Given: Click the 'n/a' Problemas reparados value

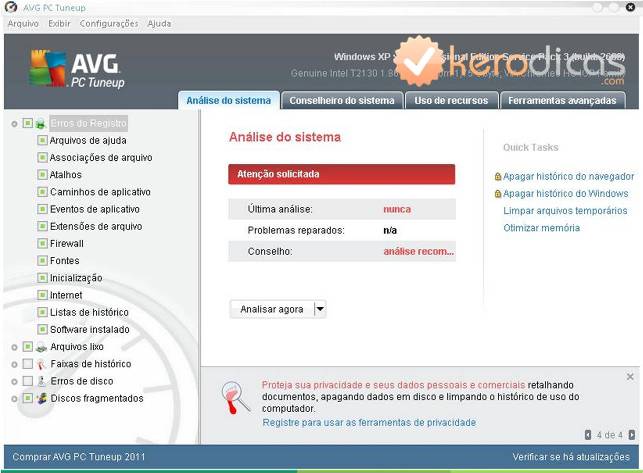Looking at the screenshot, I should tap(390, 231).
